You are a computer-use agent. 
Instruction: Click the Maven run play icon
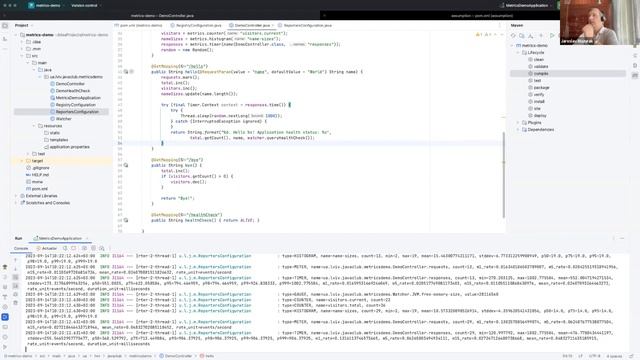[552, 36]
